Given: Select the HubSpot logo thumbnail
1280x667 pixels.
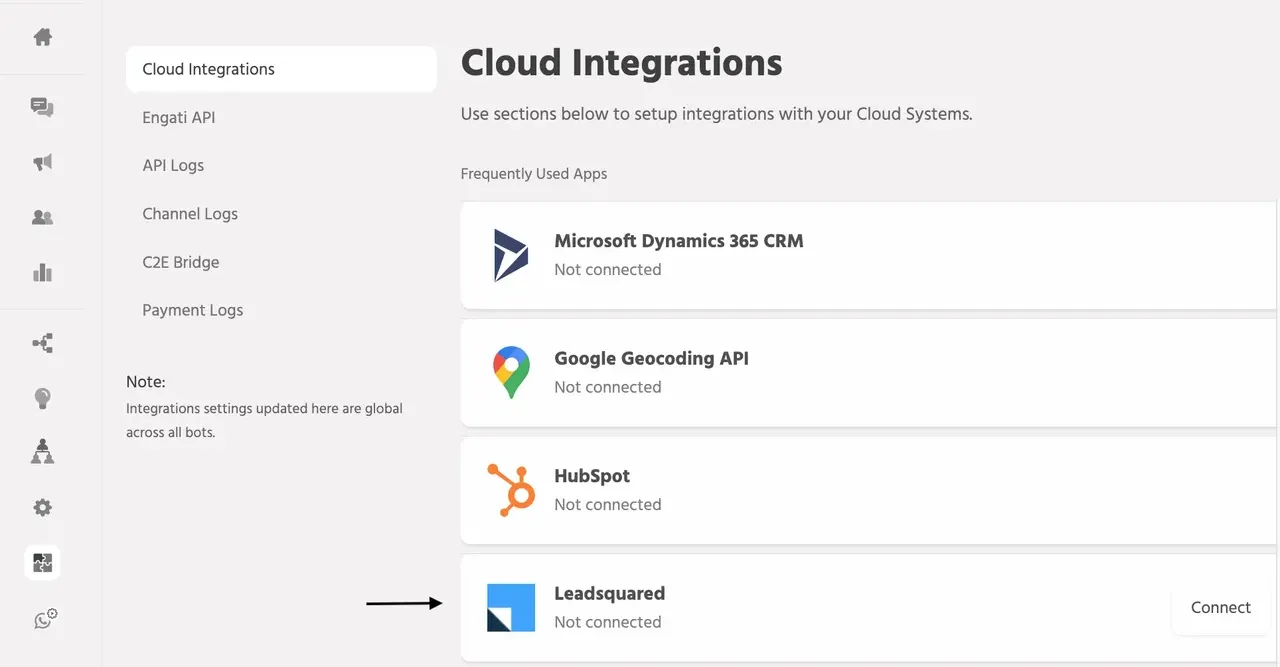Looking at the screenshot, I should click(x=511, y=490).
